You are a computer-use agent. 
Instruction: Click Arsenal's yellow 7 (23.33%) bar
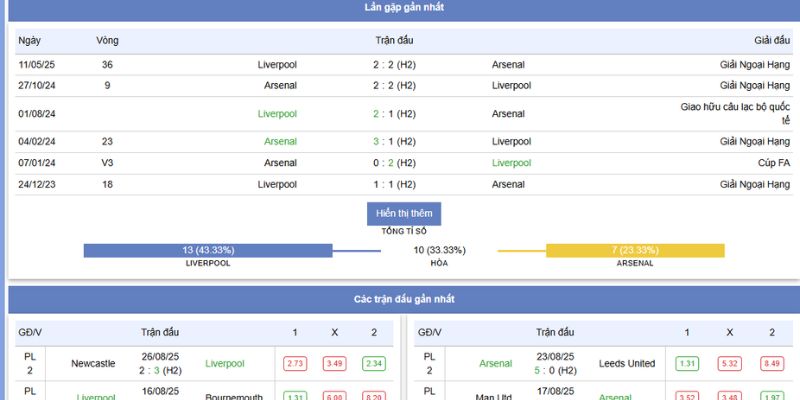[632, 250]
